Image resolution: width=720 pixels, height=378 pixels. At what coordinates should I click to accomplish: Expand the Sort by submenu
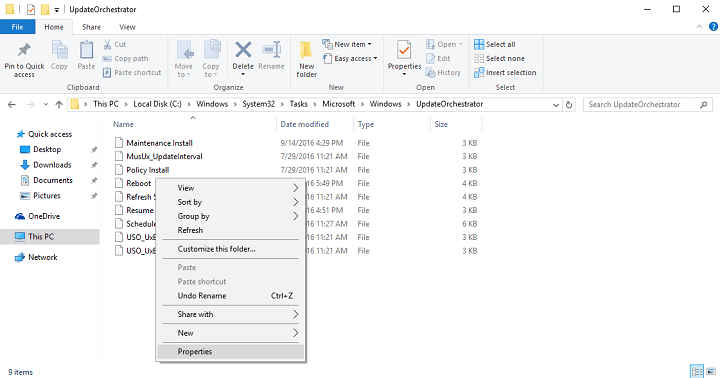pyautogui.click(x=296, y=202)
